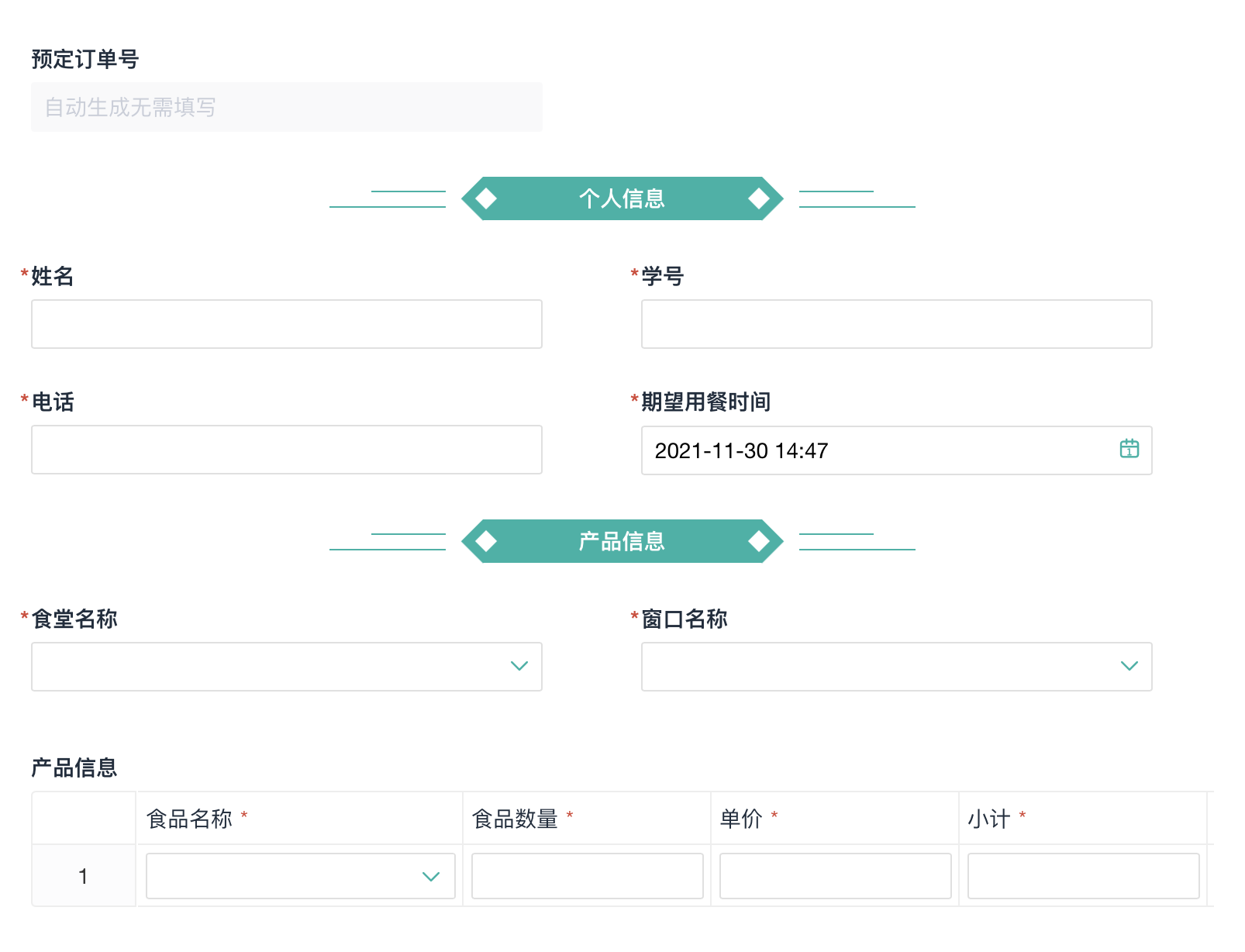The image size is (1245, 952).
Task: Click the right diamond in 产品信息 banner
Action: [x=758, y=541]
